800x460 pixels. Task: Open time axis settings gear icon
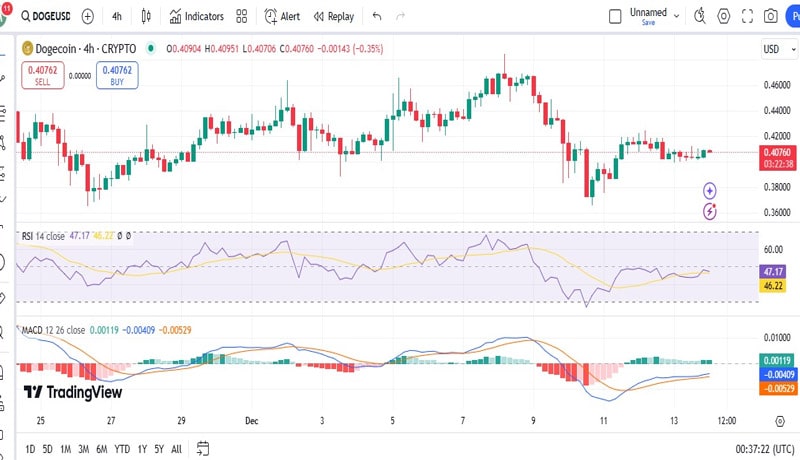point(780,421)
